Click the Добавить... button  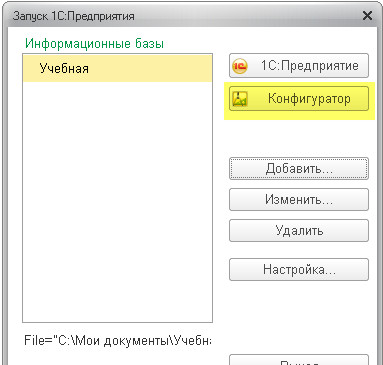(299, 169)
